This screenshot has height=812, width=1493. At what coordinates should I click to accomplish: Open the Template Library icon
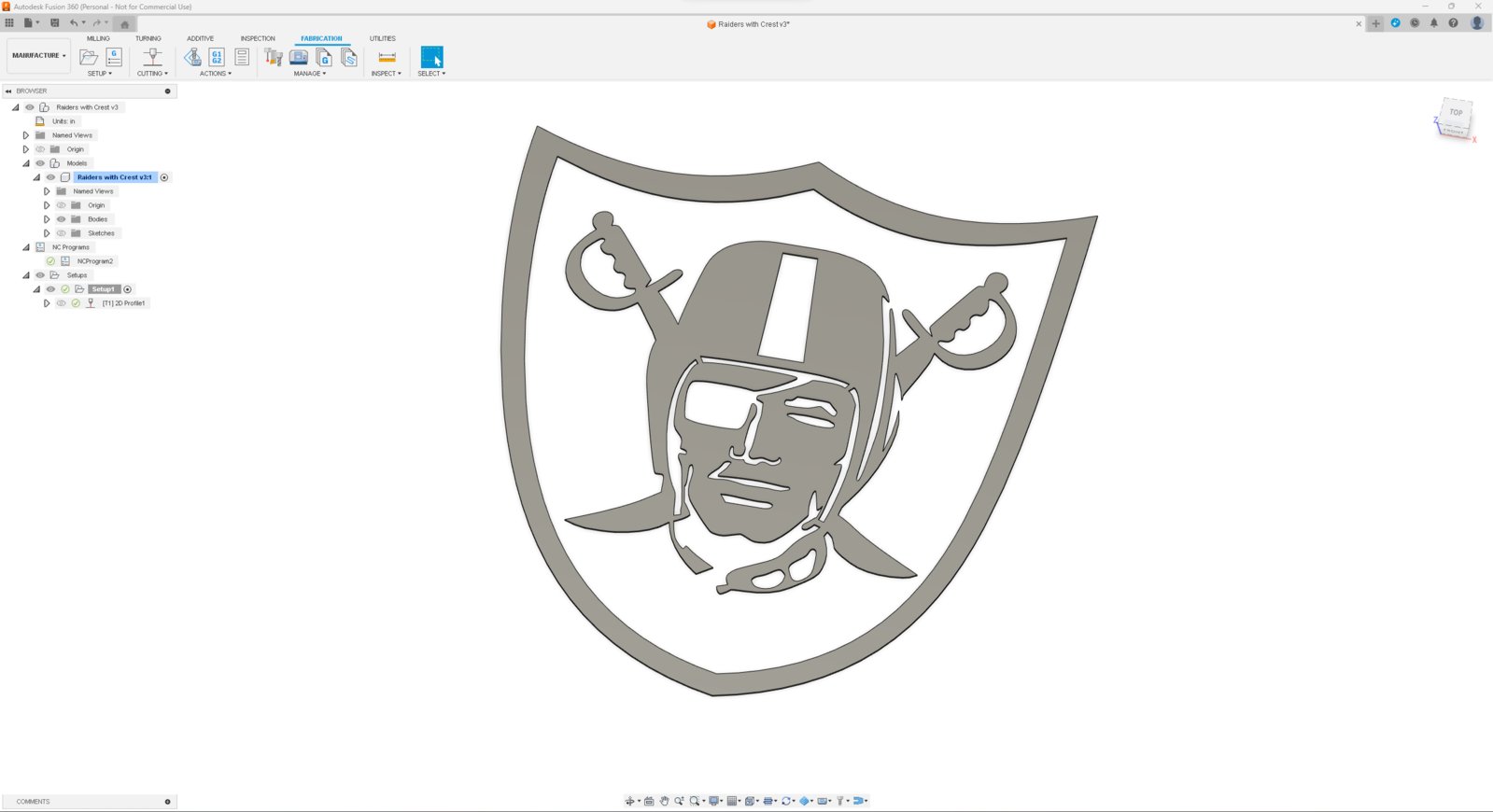(349, 57)
